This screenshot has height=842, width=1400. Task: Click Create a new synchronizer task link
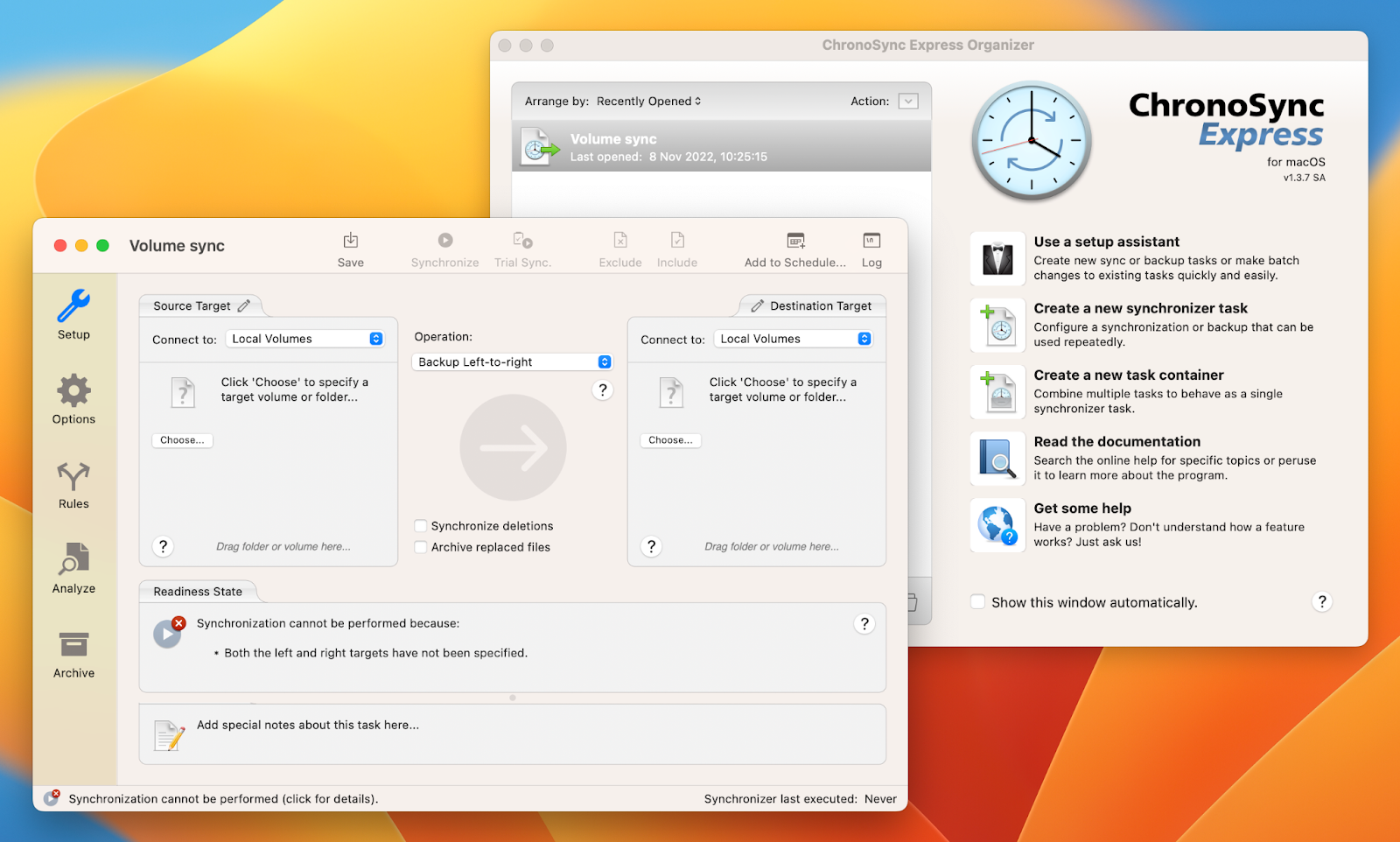point(1141,308)
